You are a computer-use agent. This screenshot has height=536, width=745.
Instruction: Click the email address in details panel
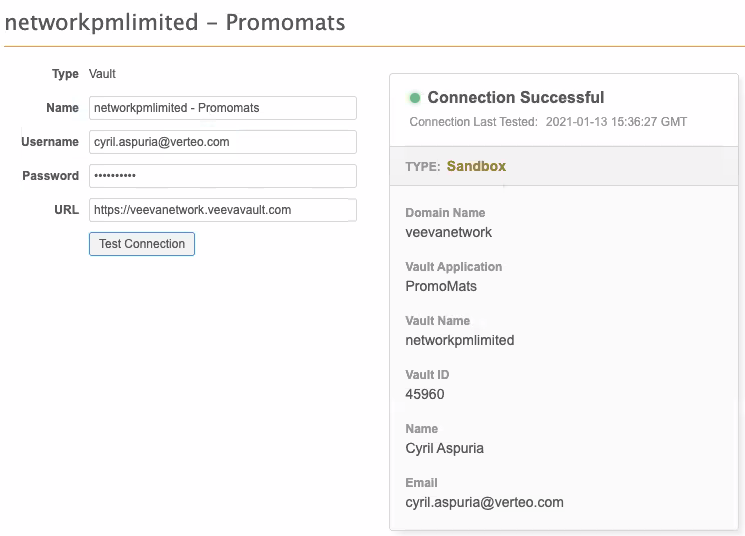pos(484,502)
